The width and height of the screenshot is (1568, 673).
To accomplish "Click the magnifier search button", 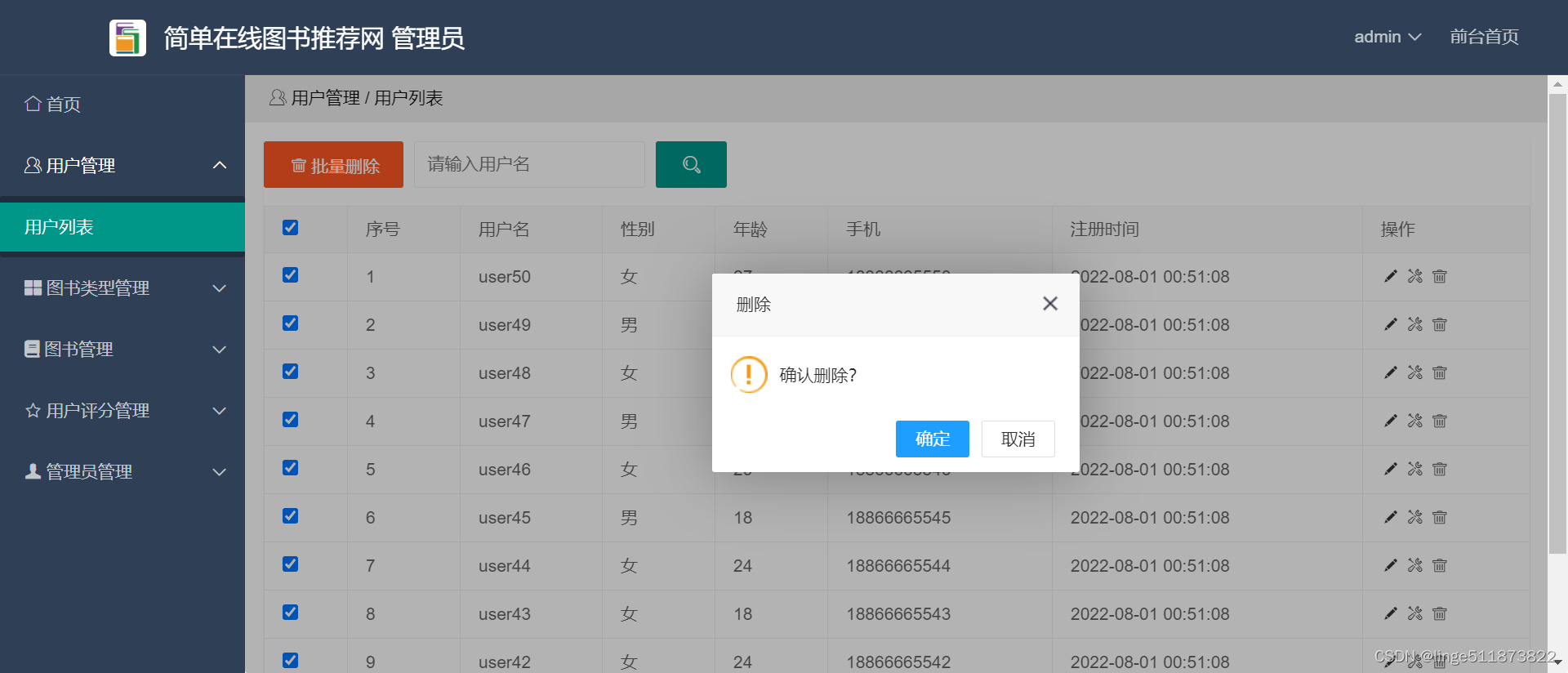I will click(x=691, y=164).
